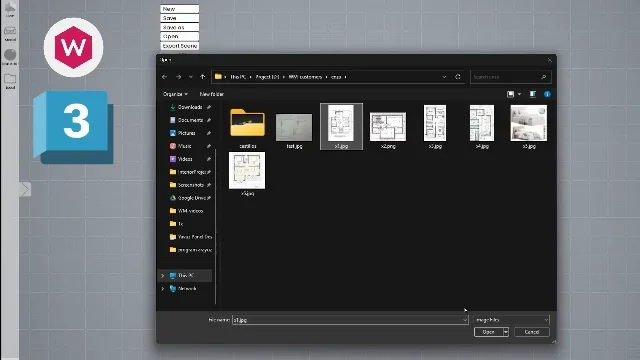The height and width of the screenshot is (360, 640).
Task: Click WM customers in the address breadcrumb
Action: 305,77
